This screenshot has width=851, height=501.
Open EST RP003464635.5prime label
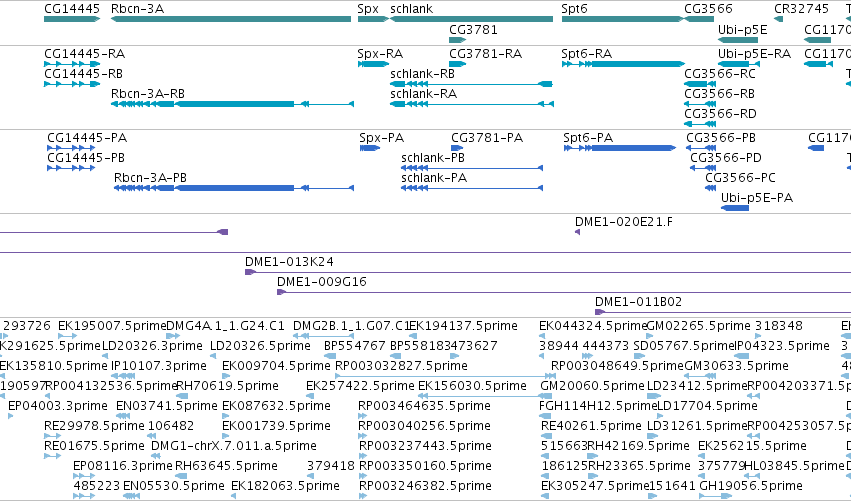pos(424,407)
